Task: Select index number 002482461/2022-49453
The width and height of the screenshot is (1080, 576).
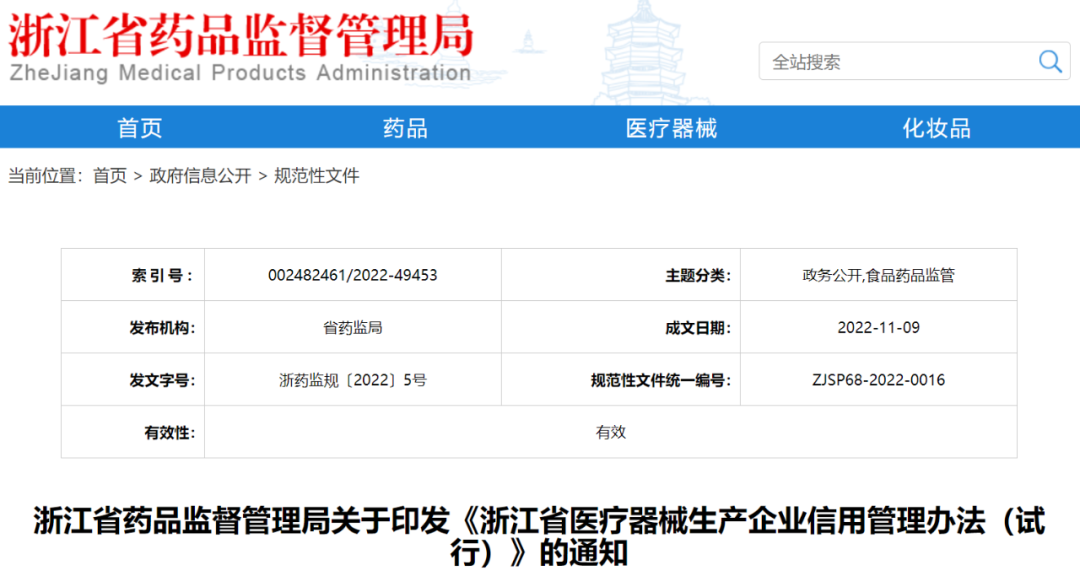Action: coord(353,275)
